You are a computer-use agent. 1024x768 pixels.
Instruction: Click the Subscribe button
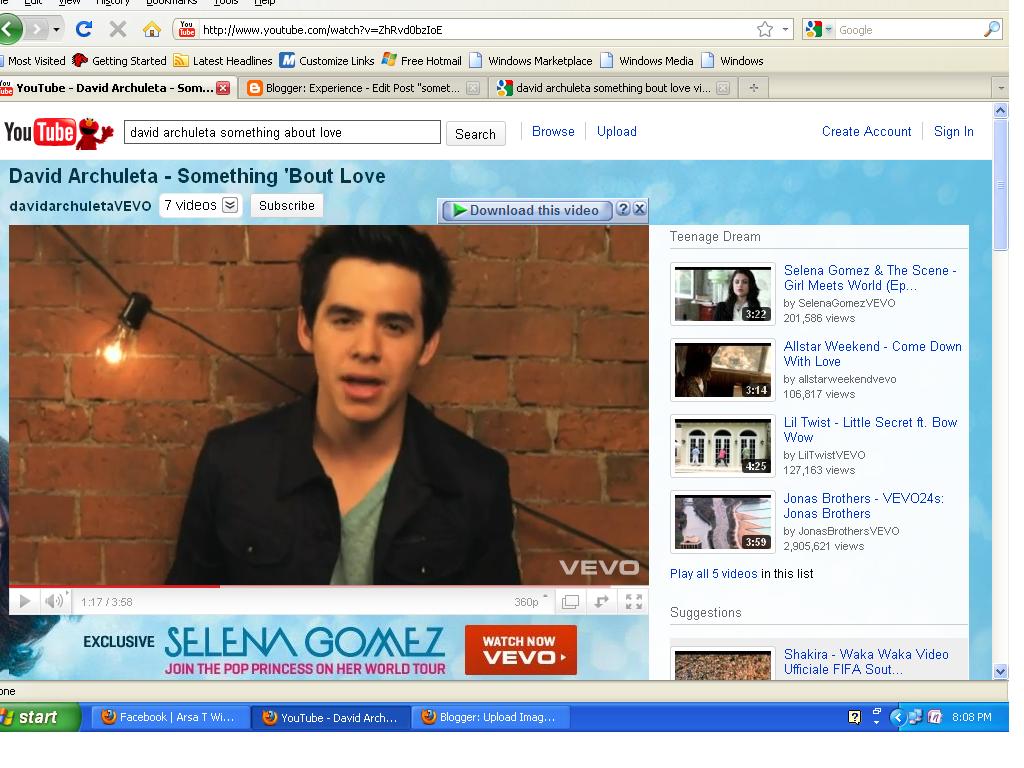coord(287,205)
